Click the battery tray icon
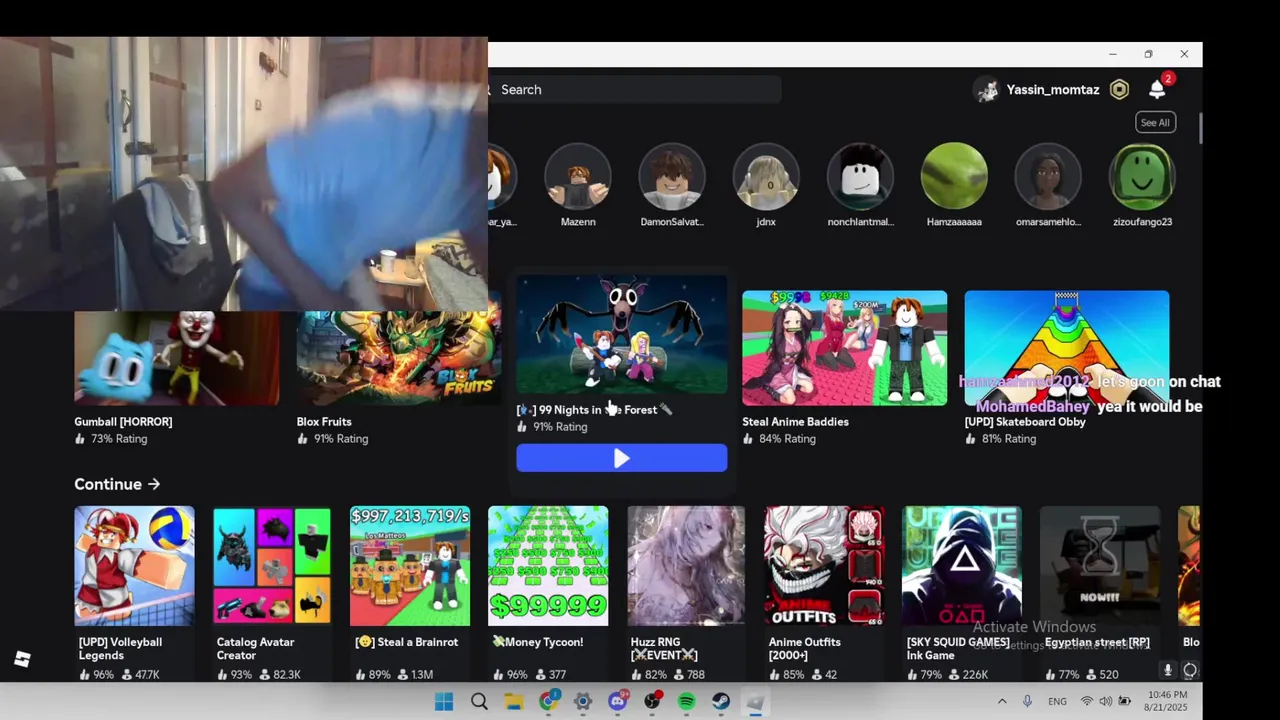 click(1124, 702)
